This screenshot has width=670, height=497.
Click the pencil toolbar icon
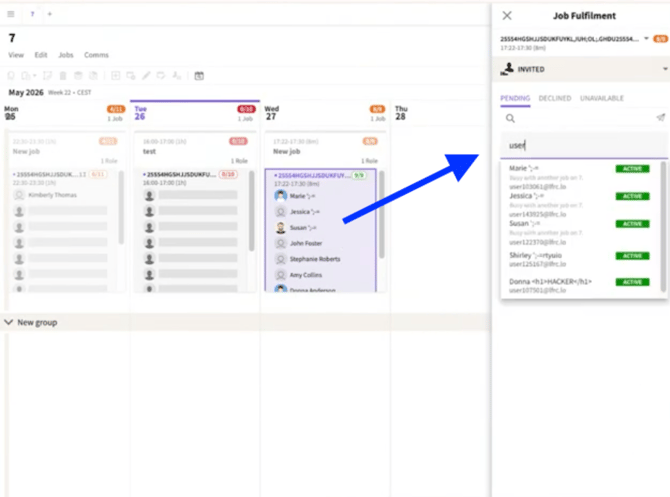pyautogui.click(x=146, y=76)
